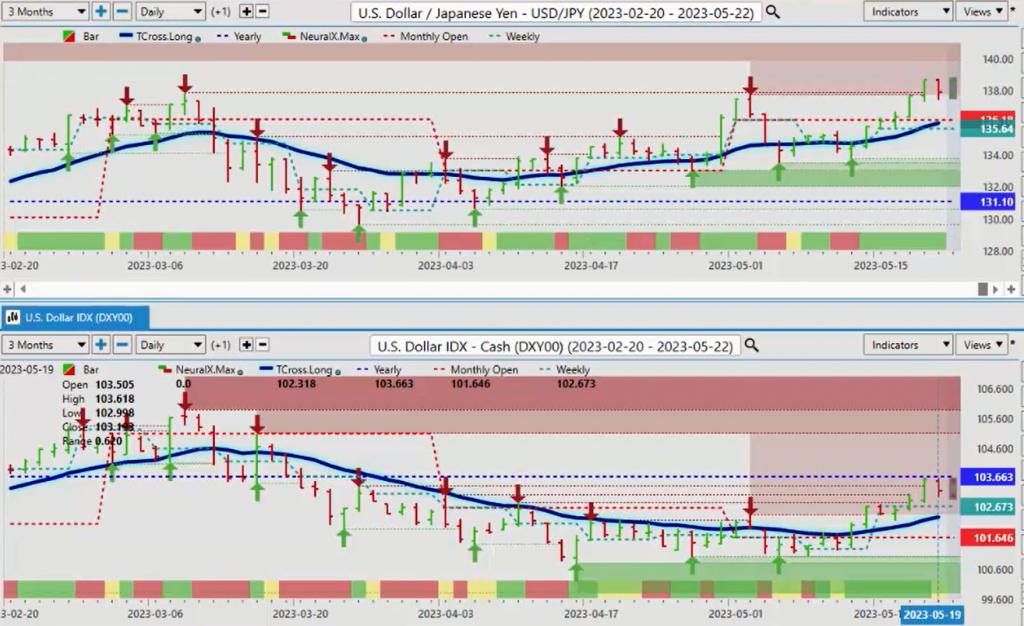Click the search magnifier next to the USD/JPY title
Screen dimensions: 1024x626
(773, 12)
